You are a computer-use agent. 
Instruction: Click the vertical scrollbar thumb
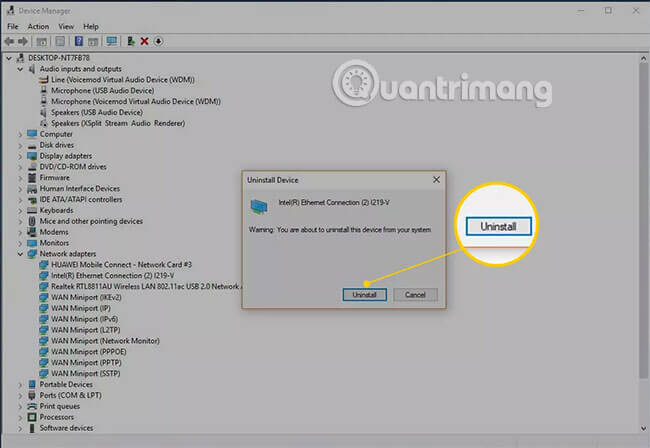pyautogui.click(x=643, y=220)
